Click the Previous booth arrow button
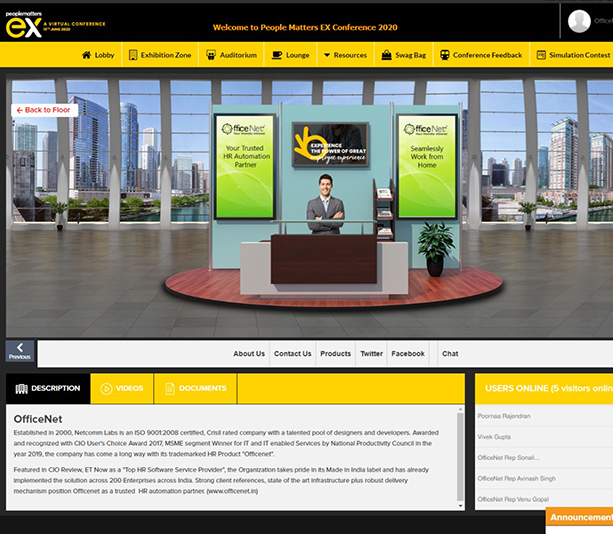This screenshot has width=613, height=534. [x=20, y=351]
